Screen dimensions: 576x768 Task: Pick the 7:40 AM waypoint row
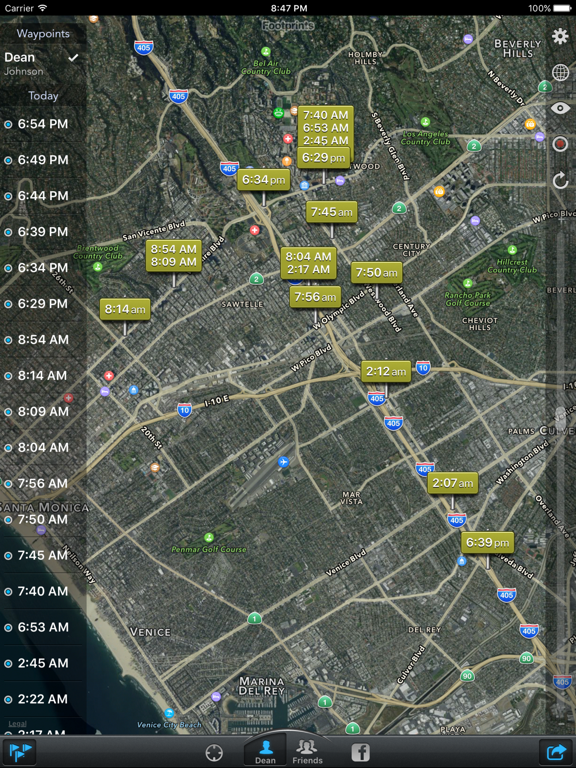[43, 591]
